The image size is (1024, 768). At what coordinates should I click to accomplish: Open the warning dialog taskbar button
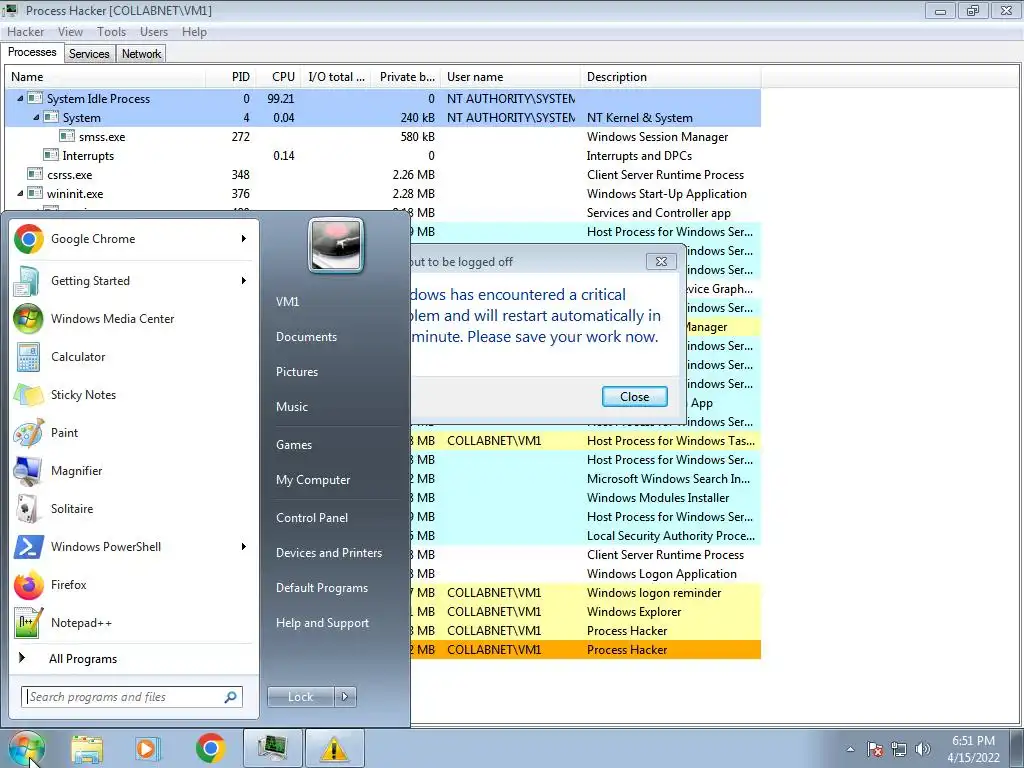[x=334, y=748]
